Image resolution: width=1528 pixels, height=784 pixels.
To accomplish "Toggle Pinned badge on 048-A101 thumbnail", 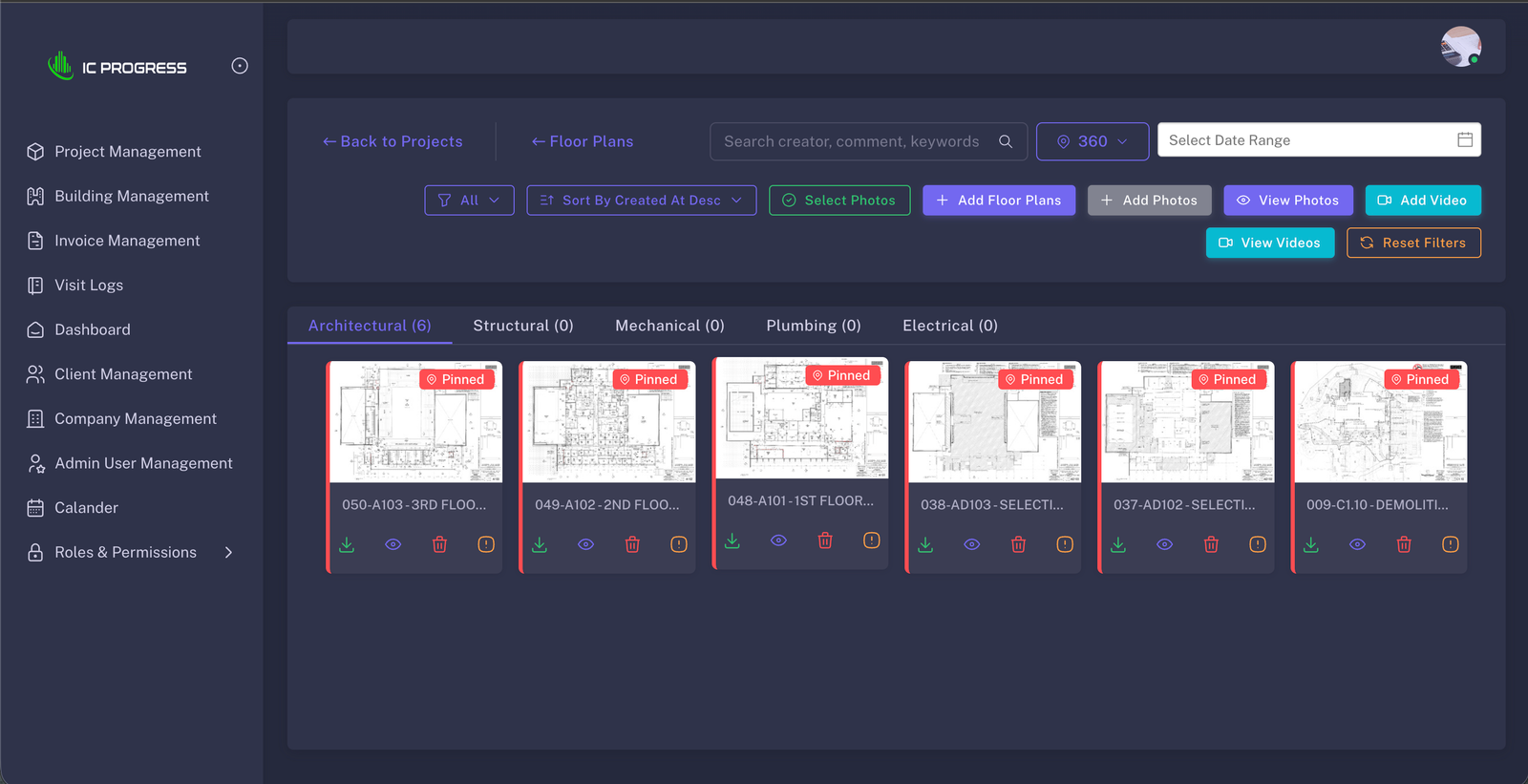I will (x=842, y=375).
